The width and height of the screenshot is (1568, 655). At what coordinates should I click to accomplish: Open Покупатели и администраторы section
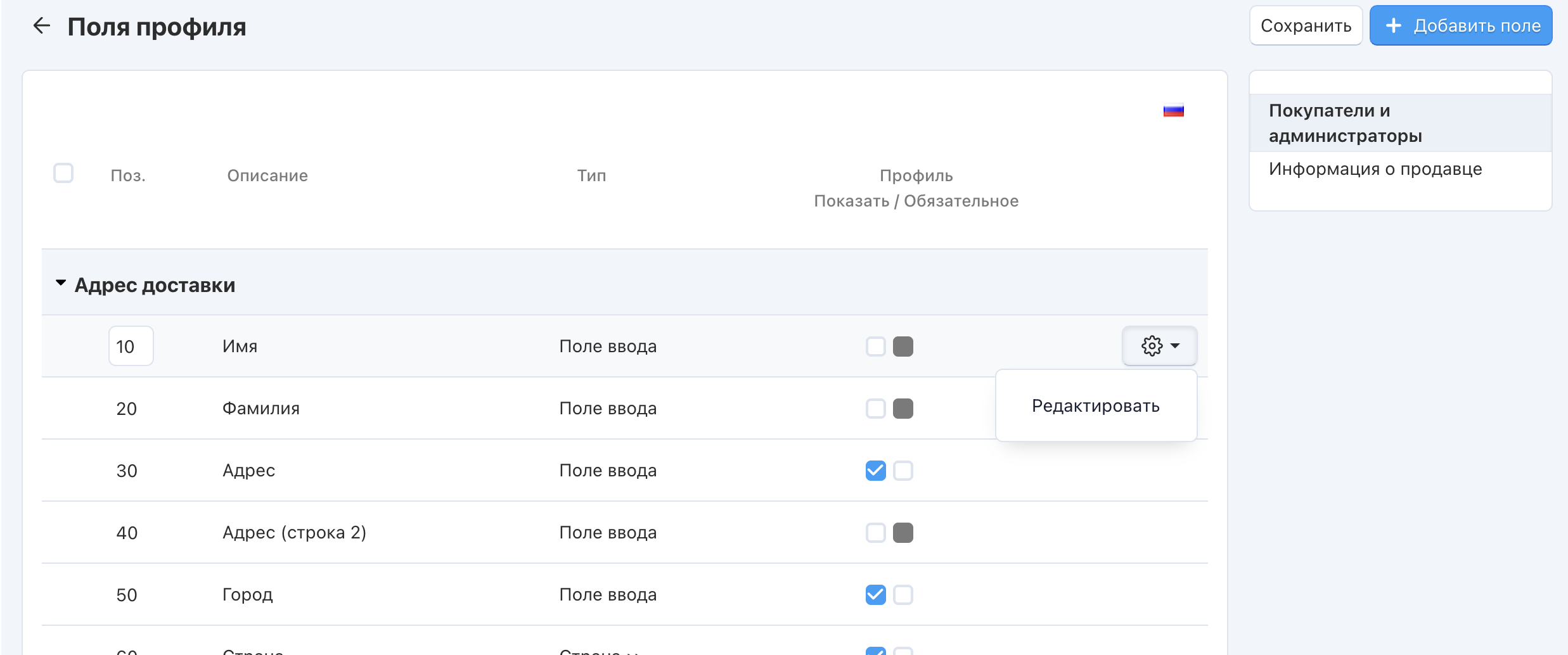(x=1345, y=123)
